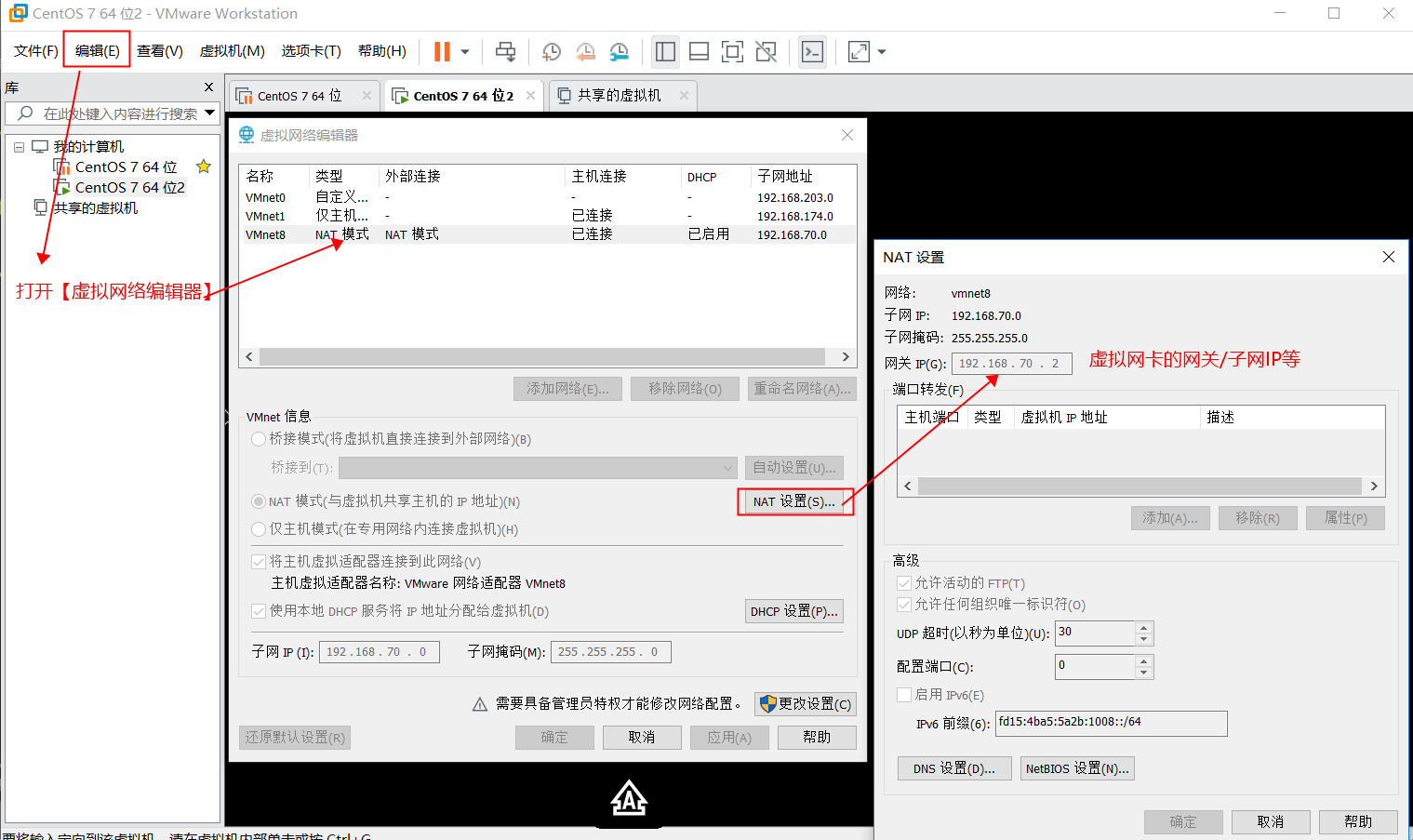Viewport: 1413px width, 840px height.
Task: Click the favorite star beside CentOS 7 64 位
Action: click(x=204, y=167)
